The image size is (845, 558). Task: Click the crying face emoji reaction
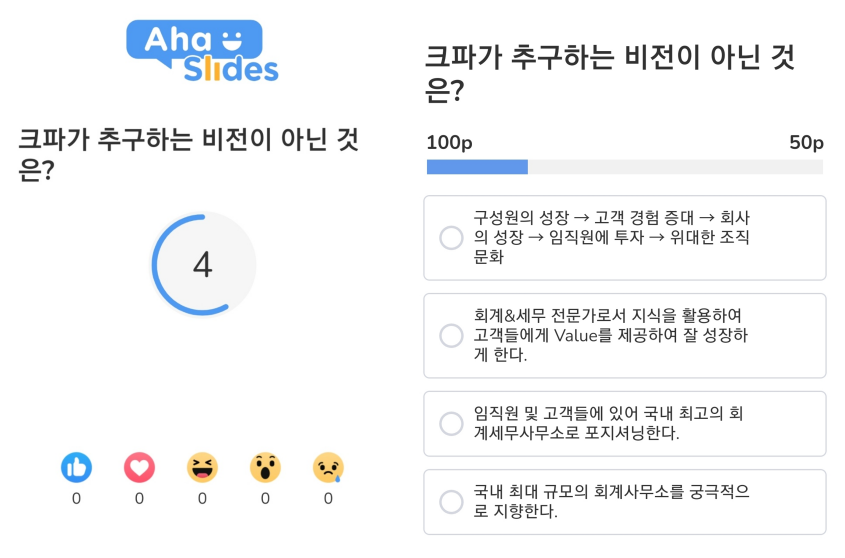328,467
